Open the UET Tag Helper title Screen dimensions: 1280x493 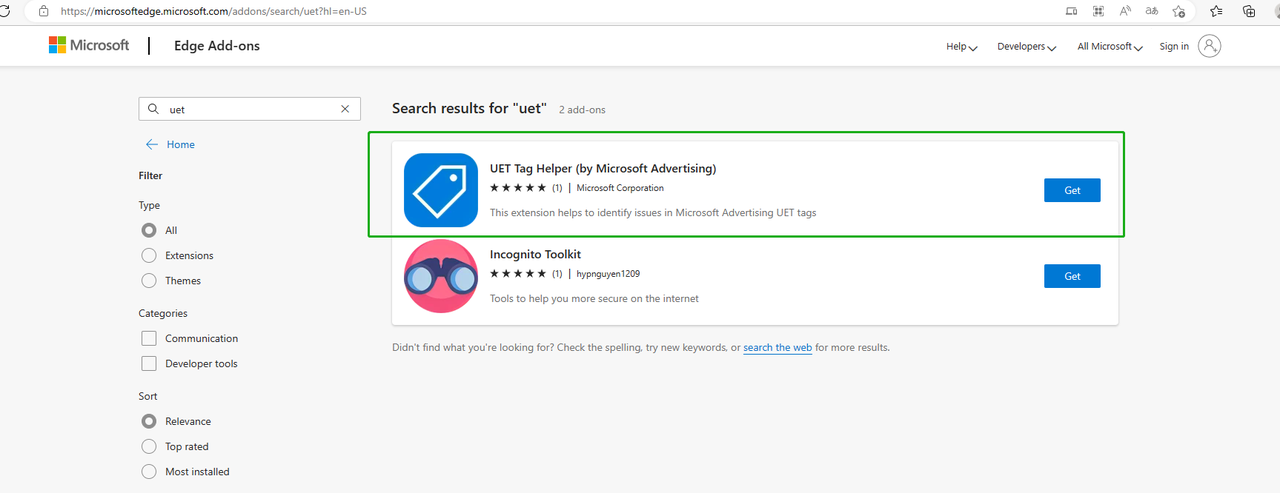(x=603, y=168)
